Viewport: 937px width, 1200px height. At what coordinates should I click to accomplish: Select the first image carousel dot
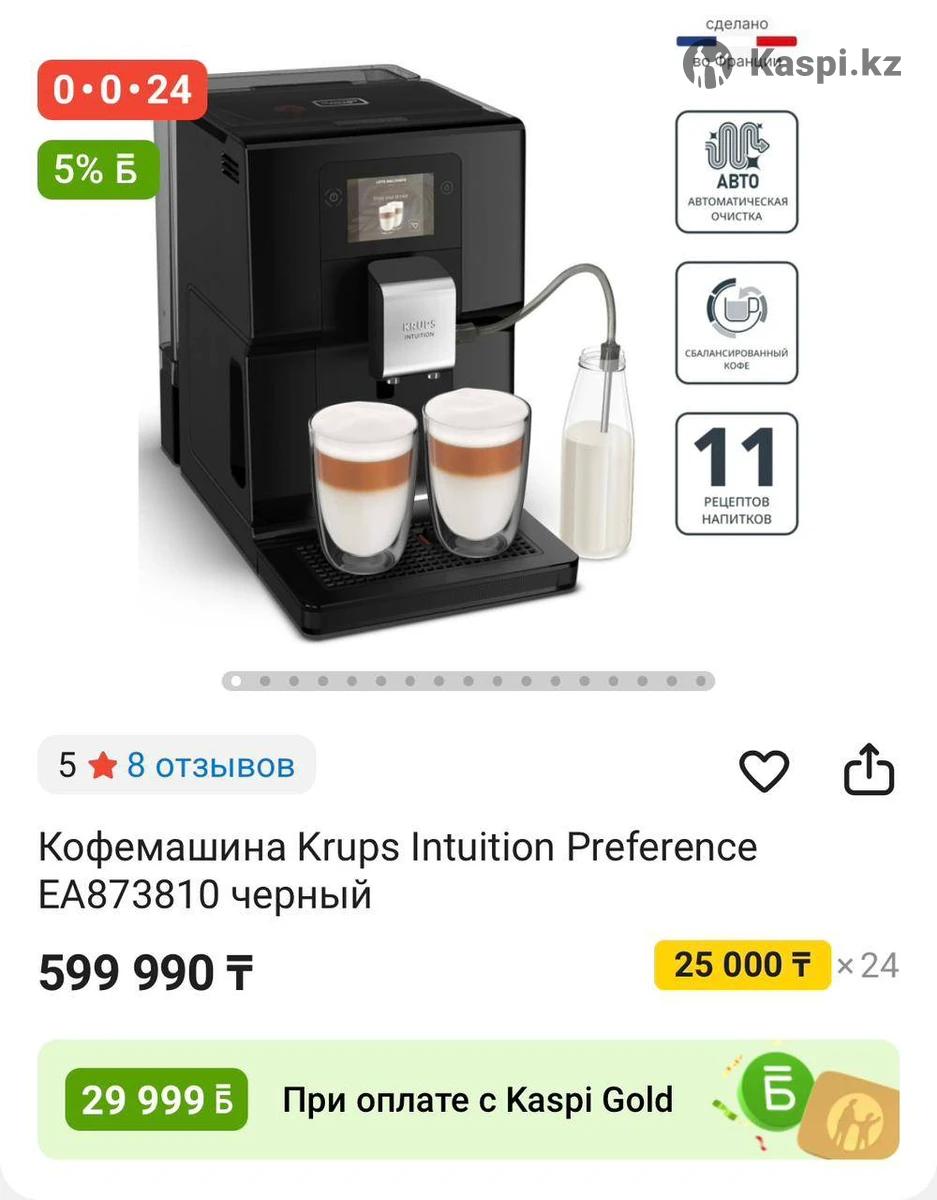click(x=236, y=681)
